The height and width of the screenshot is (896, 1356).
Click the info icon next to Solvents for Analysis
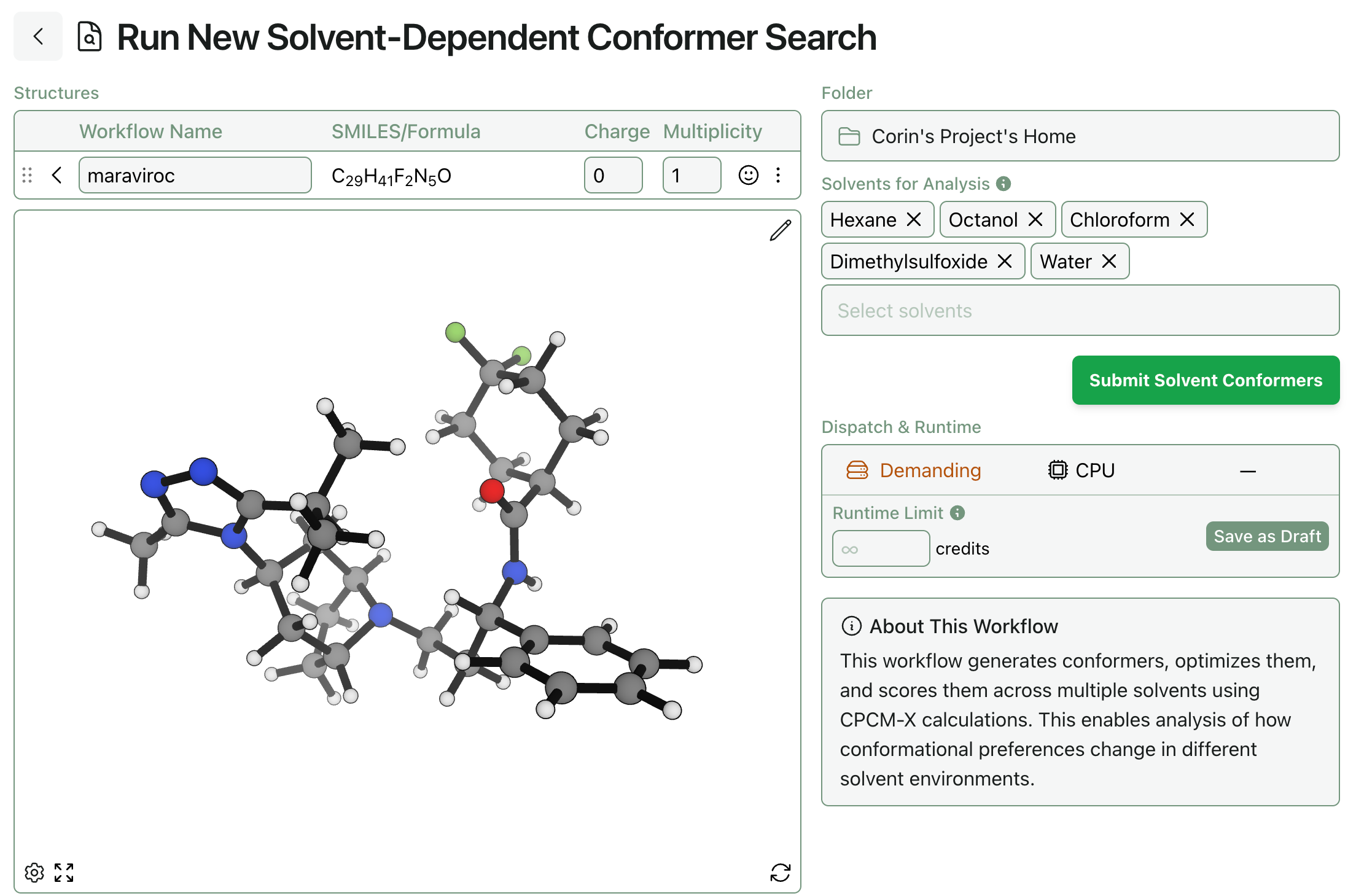point(1003,184)
